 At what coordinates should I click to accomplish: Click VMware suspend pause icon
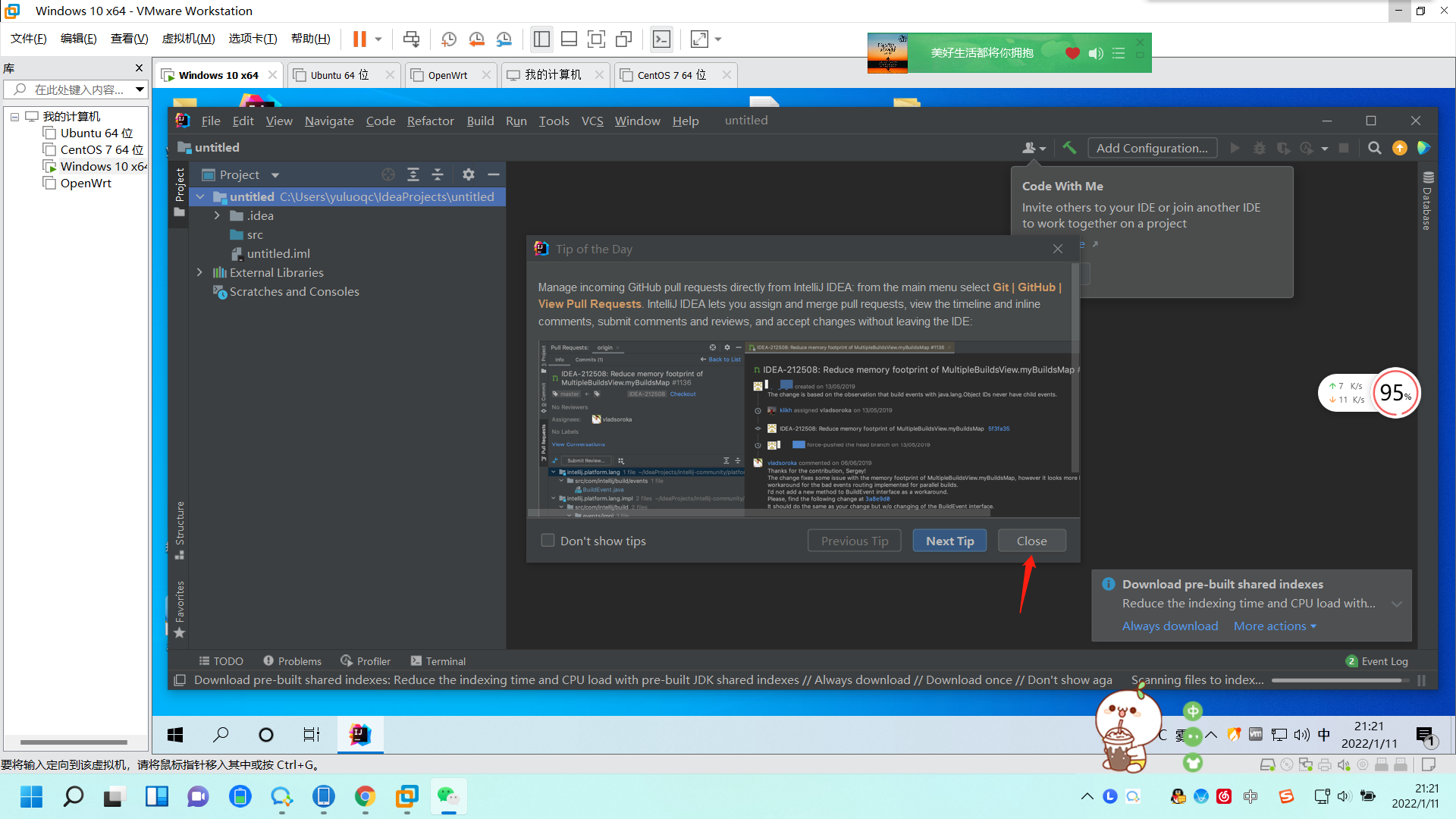click(359, 39)
